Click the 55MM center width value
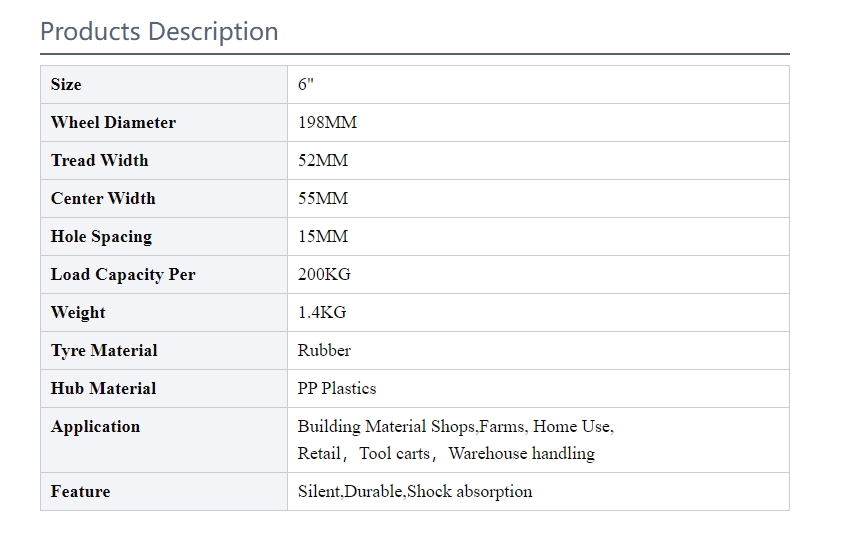 tap(323, 198)
